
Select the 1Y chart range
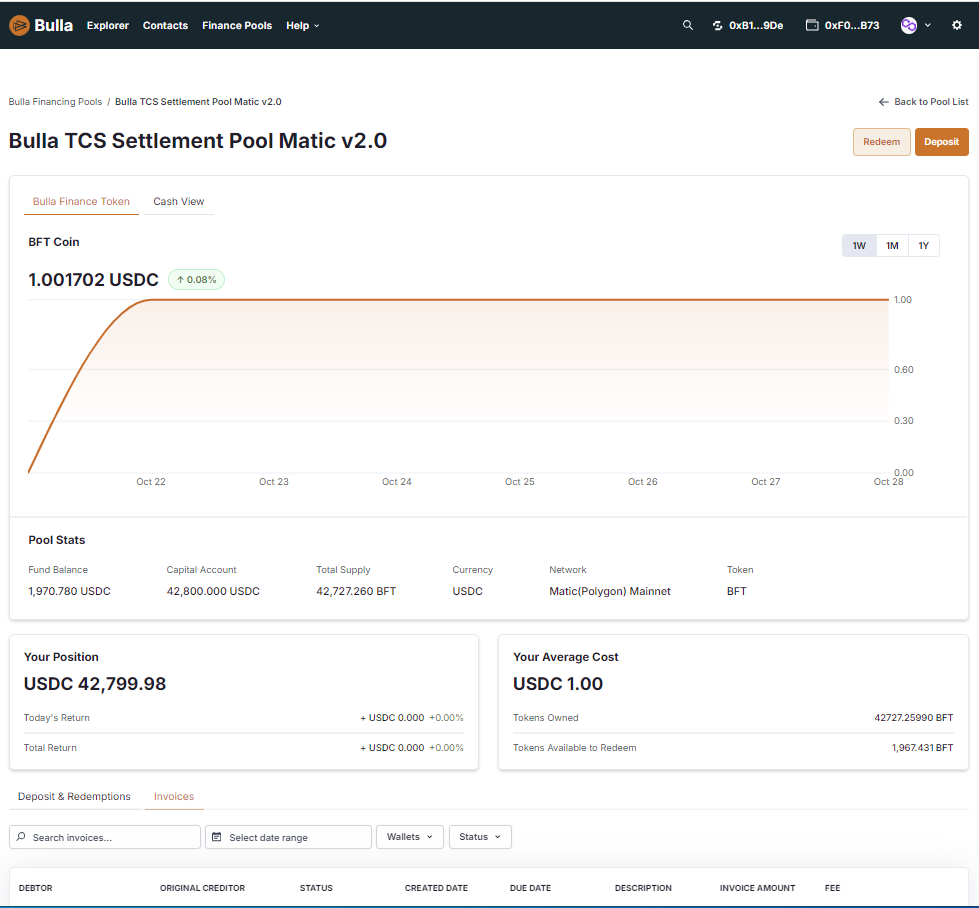[923, 245]
